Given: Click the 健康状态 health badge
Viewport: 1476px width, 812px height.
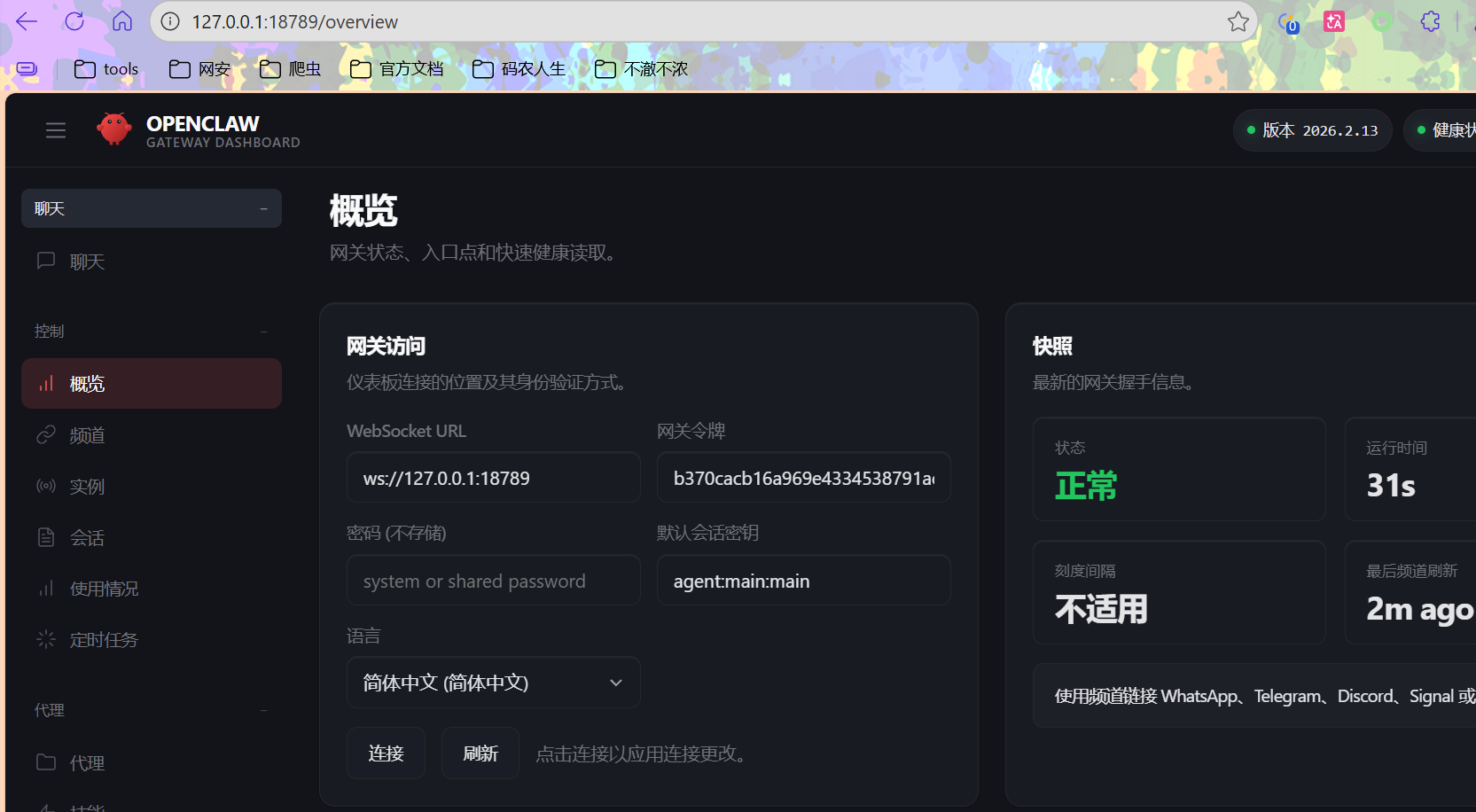Looking at the screenshot, I should (x=1441, y=130).
